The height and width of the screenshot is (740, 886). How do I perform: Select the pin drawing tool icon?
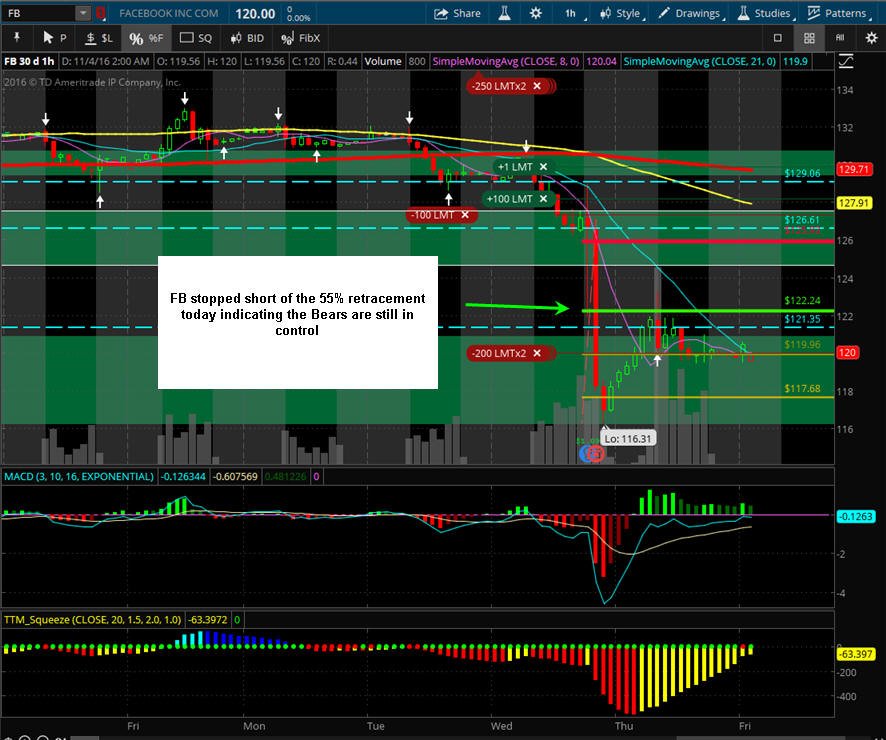17,38
